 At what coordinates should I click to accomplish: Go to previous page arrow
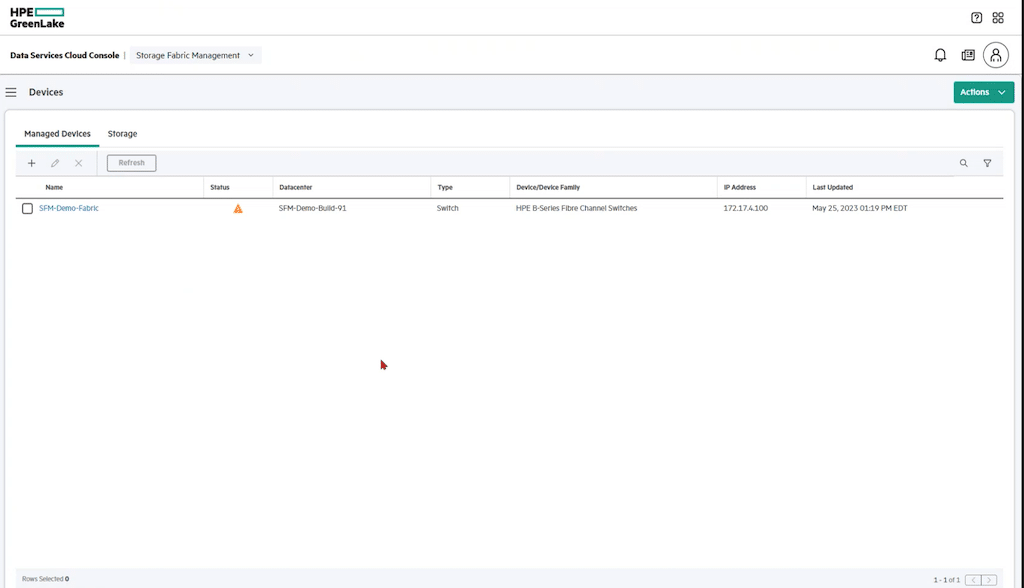pyautogui.click(x=973, y=580)
